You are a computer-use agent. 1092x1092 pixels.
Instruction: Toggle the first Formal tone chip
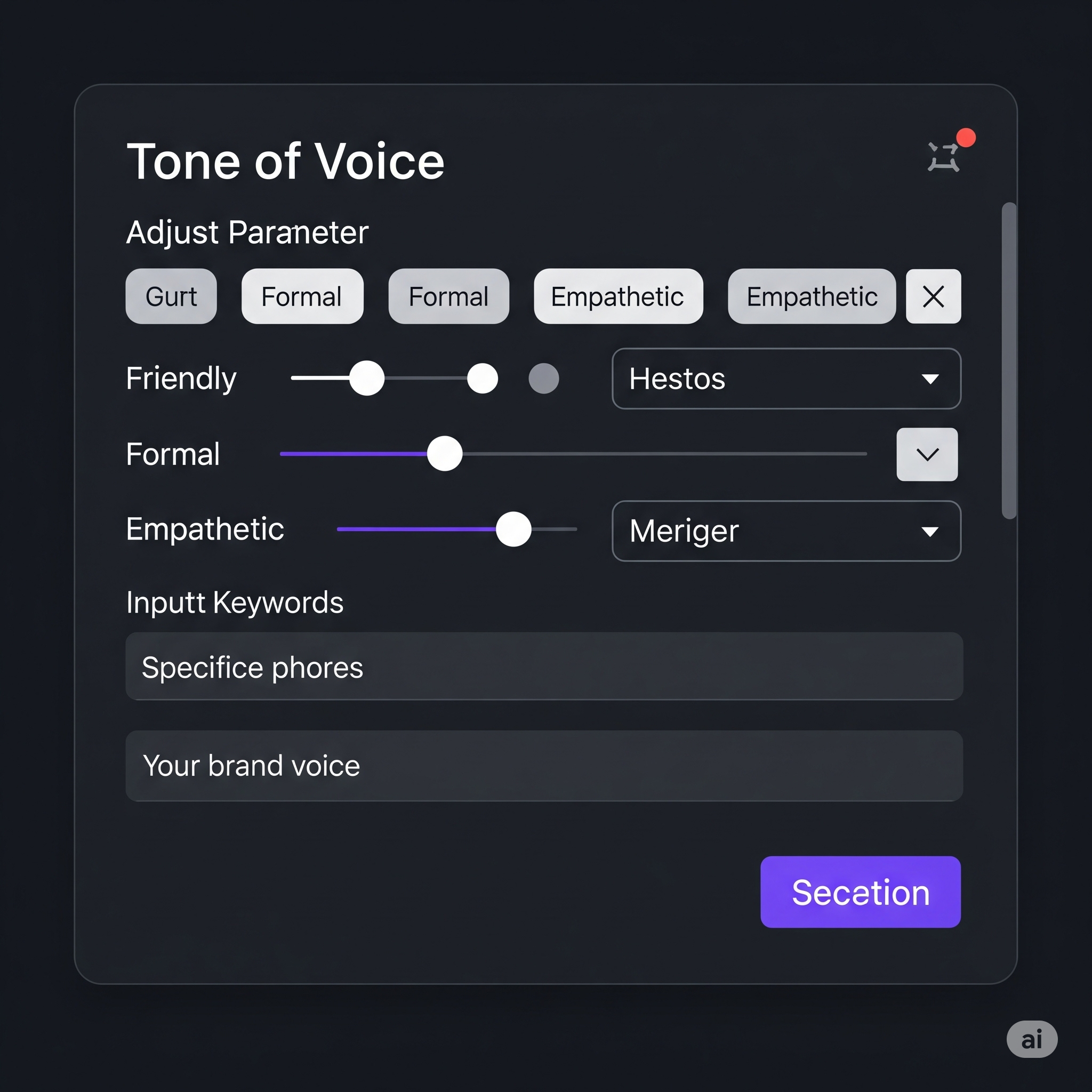click(x=302, y=296)
